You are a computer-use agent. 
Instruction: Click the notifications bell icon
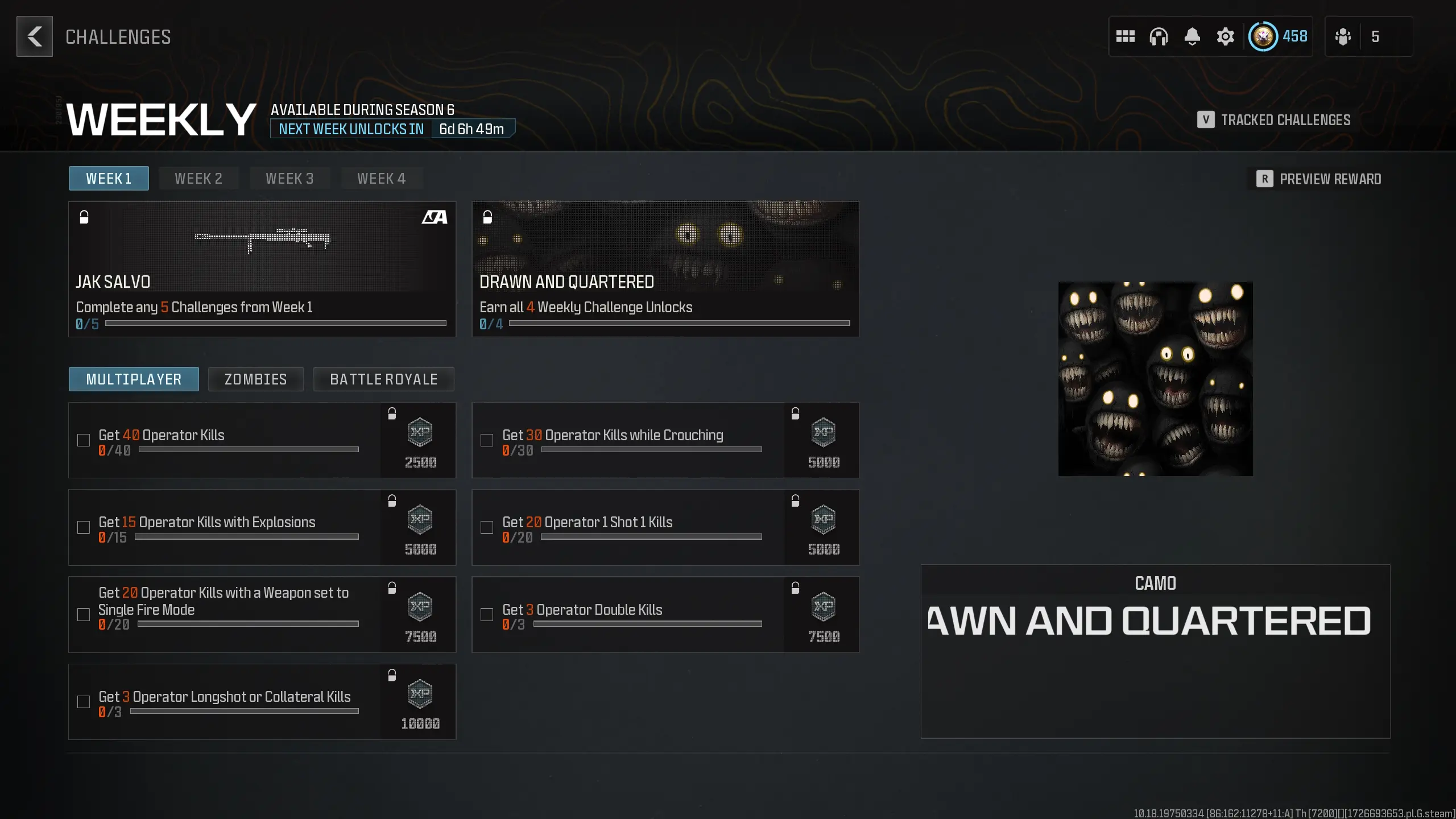(1192, 37)
